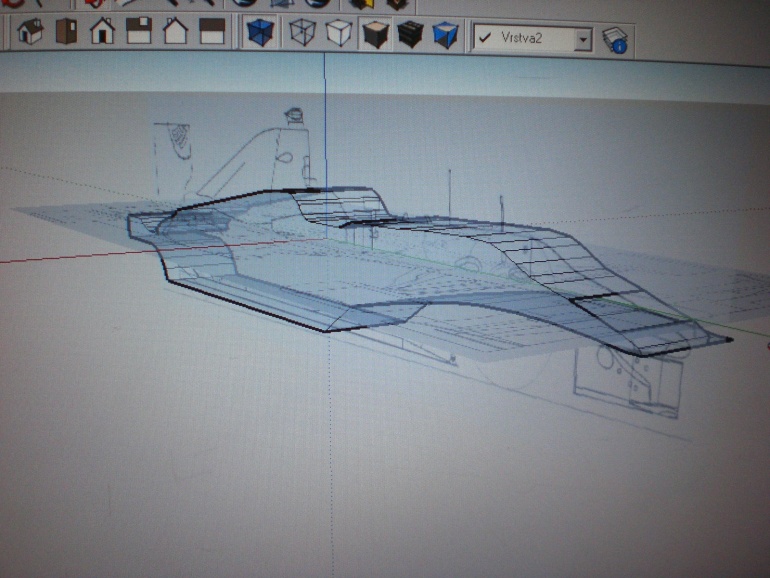This screenshot has height=578, width=770.
Task: Toggle X-ray face style off
Action: 260,32
